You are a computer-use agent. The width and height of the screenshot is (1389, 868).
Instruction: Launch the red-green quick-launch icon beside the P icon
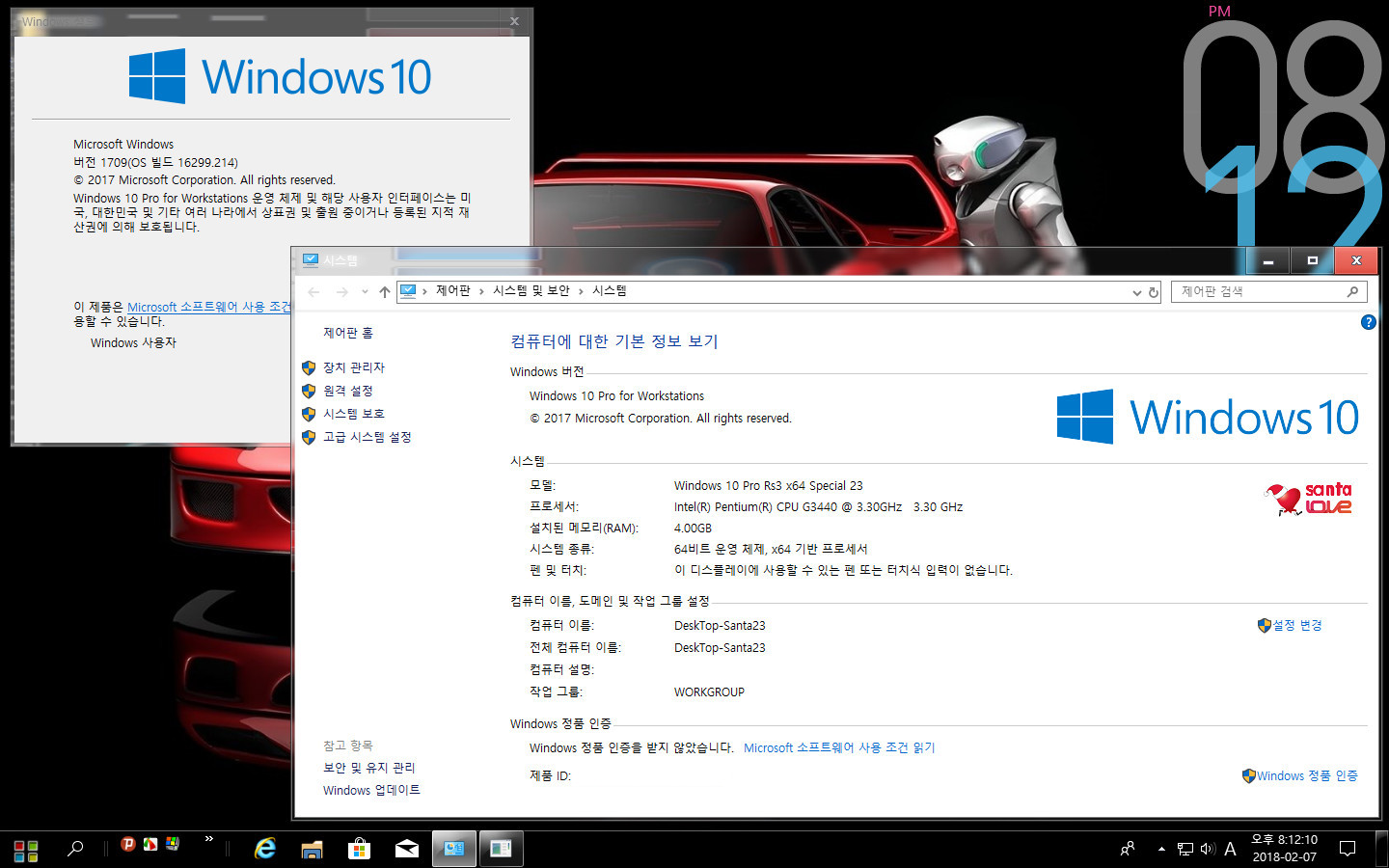click(x=150, y=844)
